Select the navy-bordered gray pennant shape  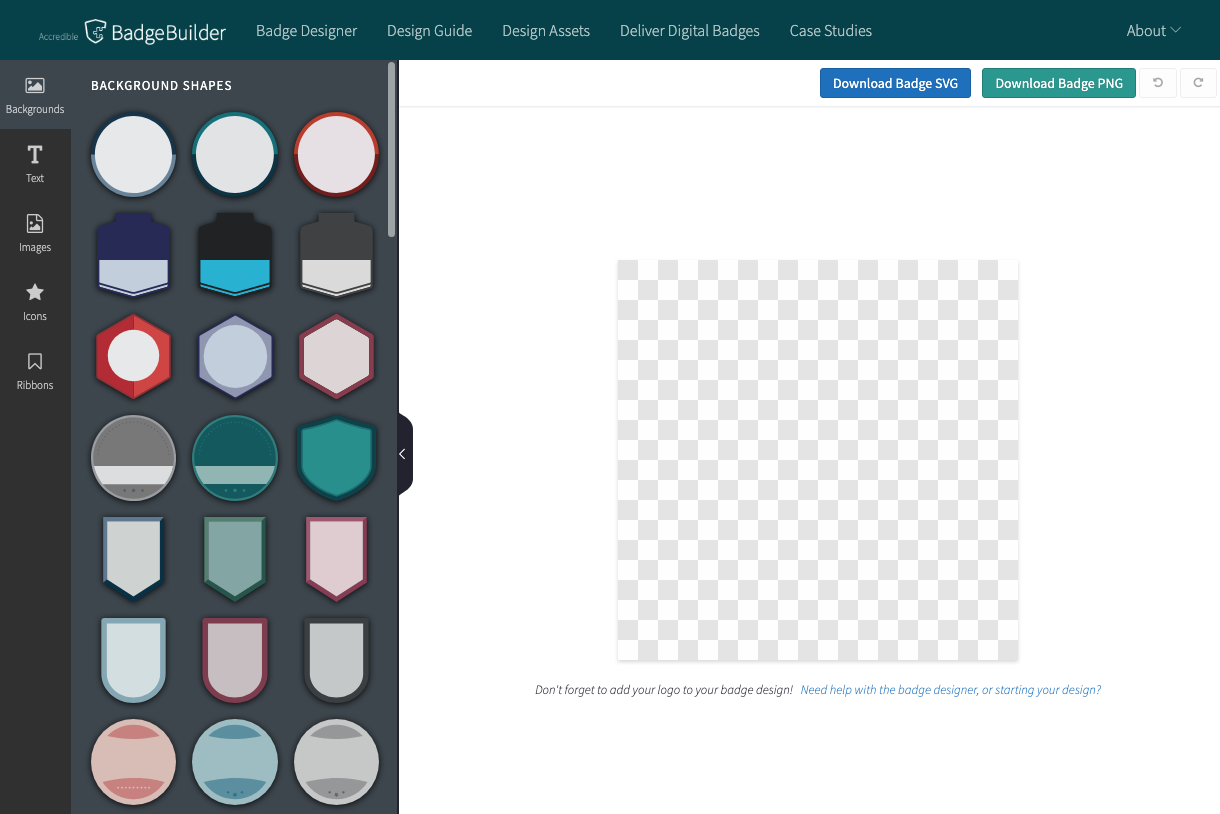(x=133, y=558)
